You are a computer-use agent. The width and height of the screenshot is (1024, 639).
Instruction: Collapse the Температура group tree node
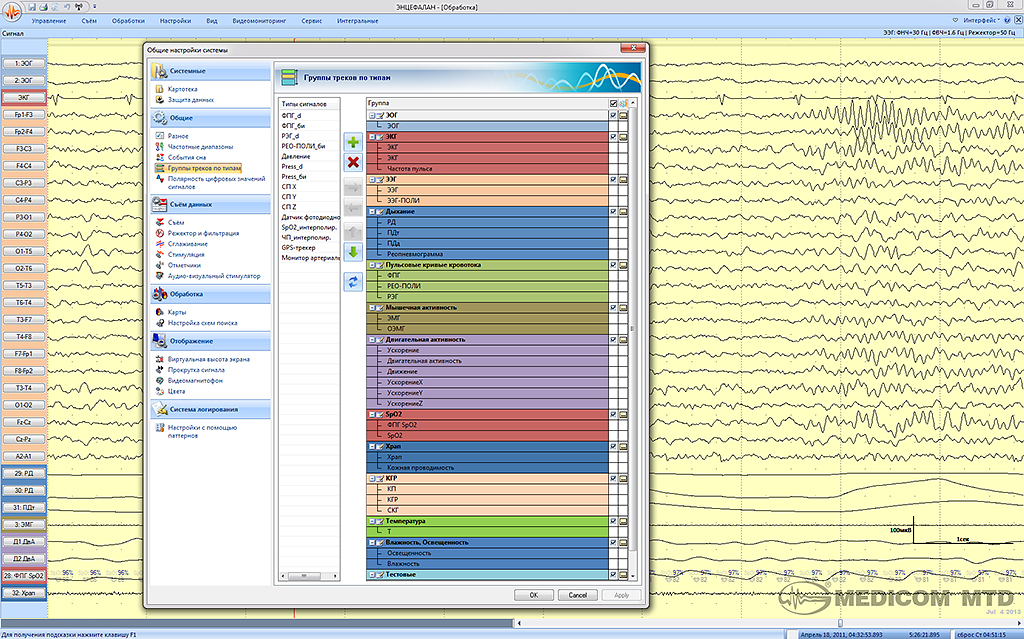click(372, 521)
